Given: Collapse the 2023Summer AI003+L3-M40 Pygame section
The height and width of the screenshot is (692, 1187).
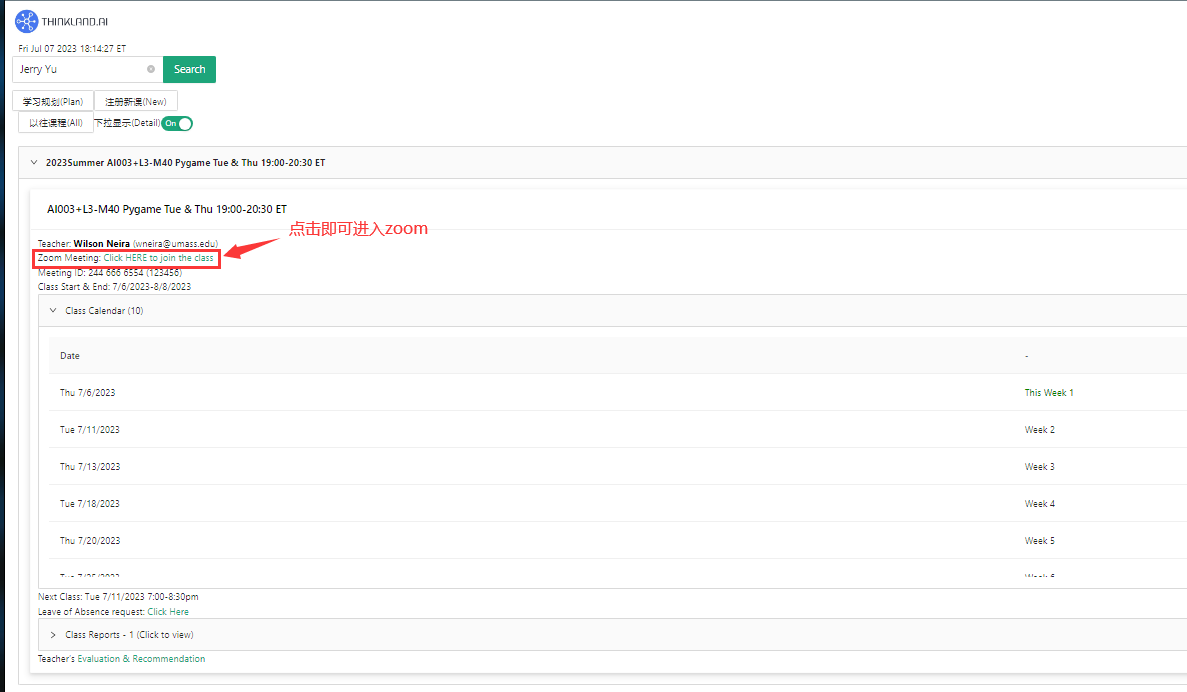Looking at the screenshot, I should (34, 162).
